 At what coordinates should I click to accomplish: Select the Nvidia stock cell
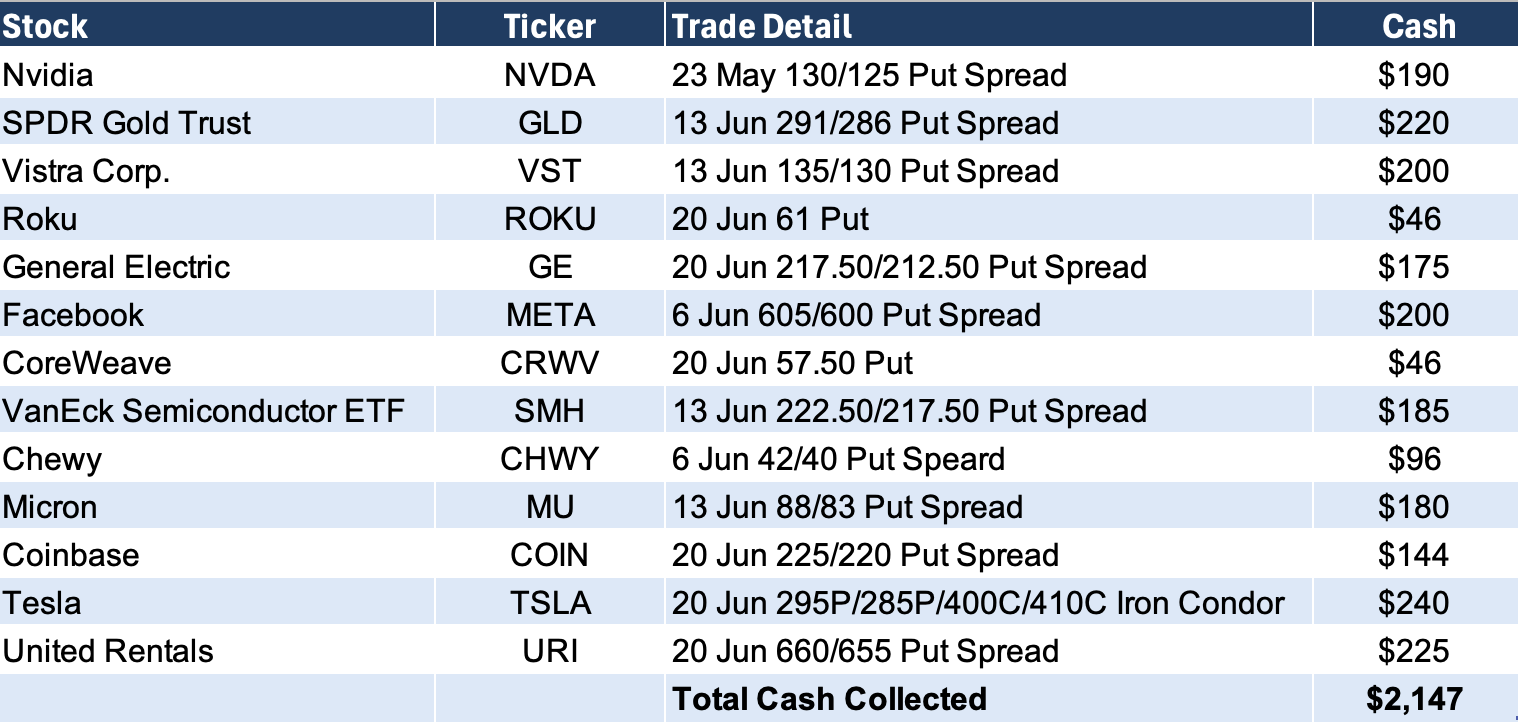[49, 75]
